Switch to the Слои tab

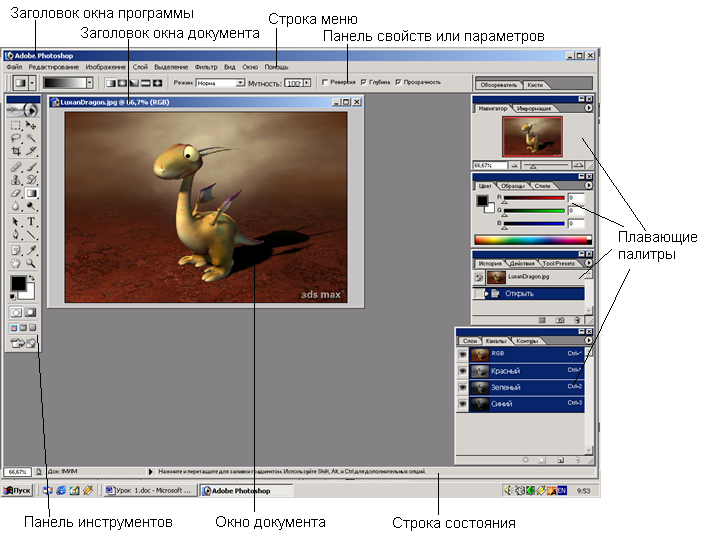pos(470,341)
